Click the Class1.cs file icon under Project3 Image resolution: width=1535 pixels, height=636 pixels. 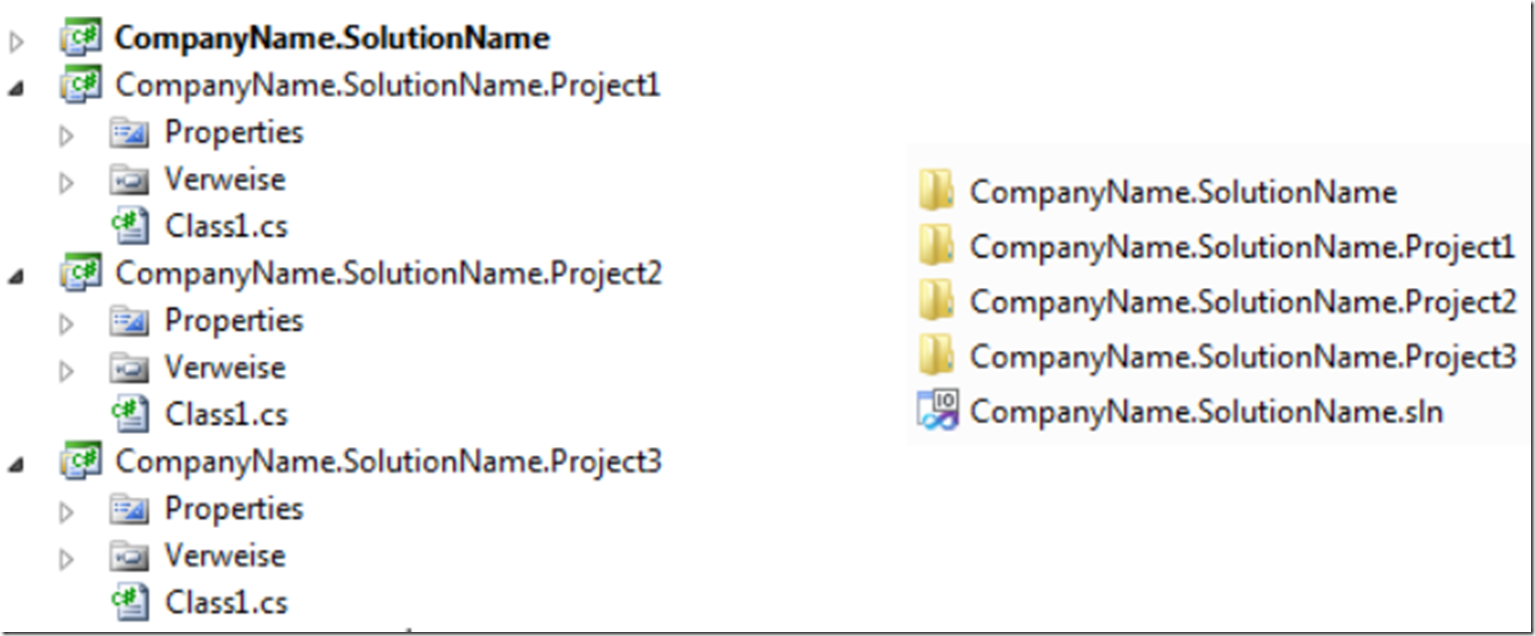130,602
